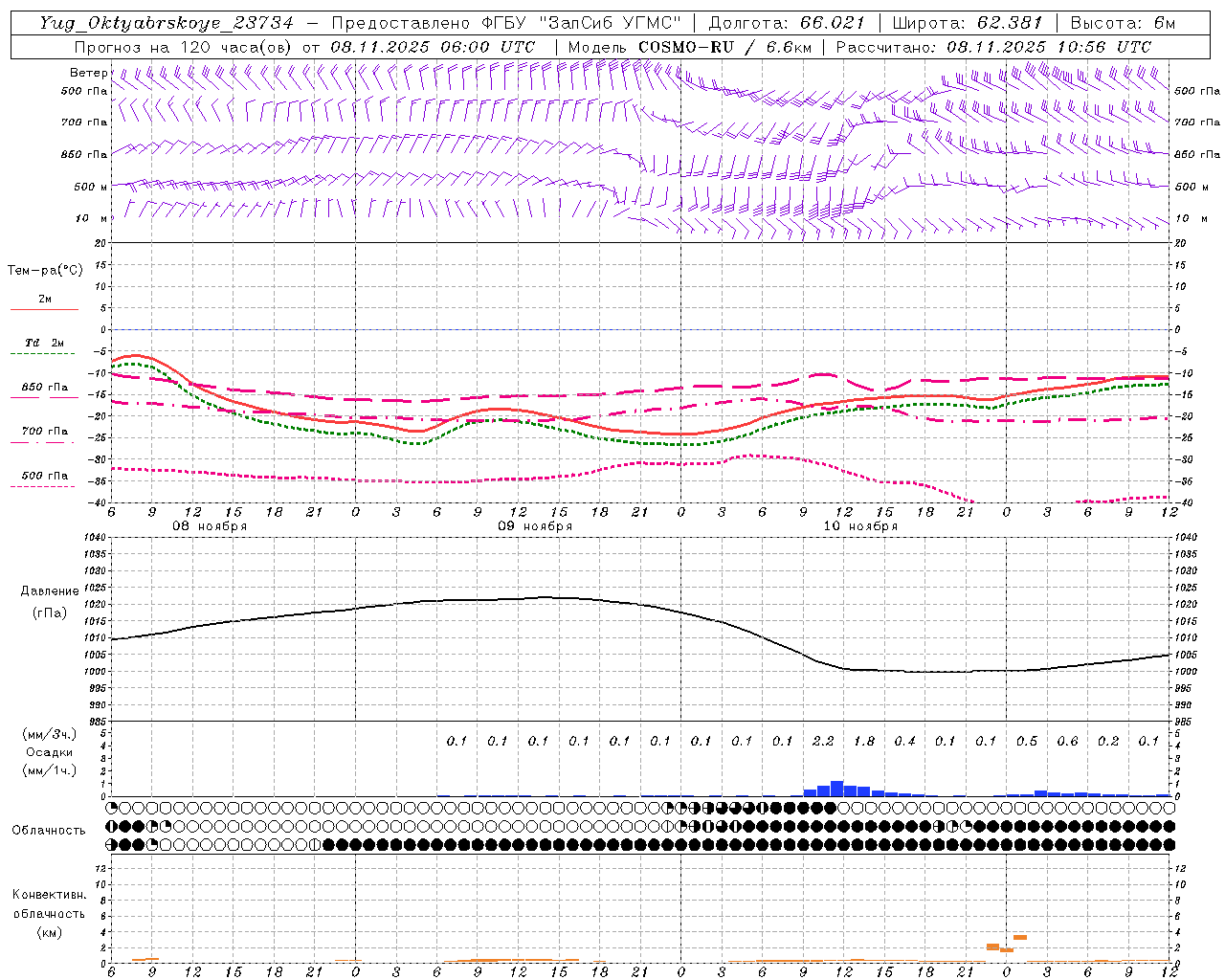Image resolution: width=1225 pixels, height=980 pixels.
Task: Select the left 10 м wind level label
Action: click(x=92, y=218)
